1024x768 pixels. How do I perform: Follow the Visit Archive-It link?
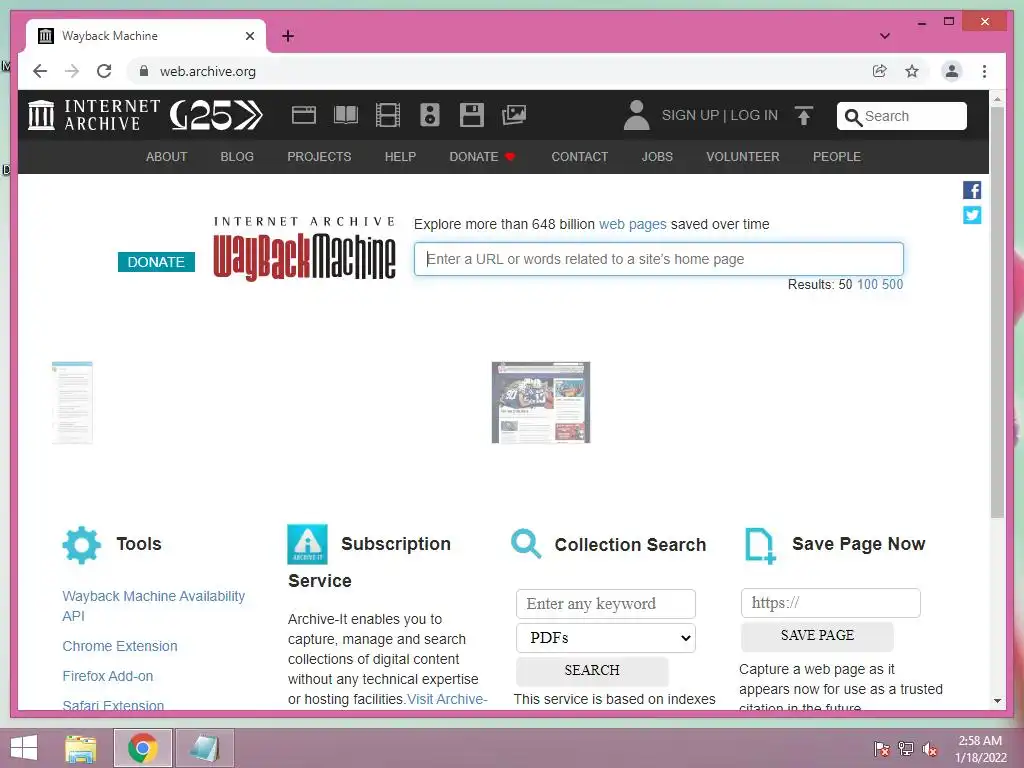coord(447,699)
